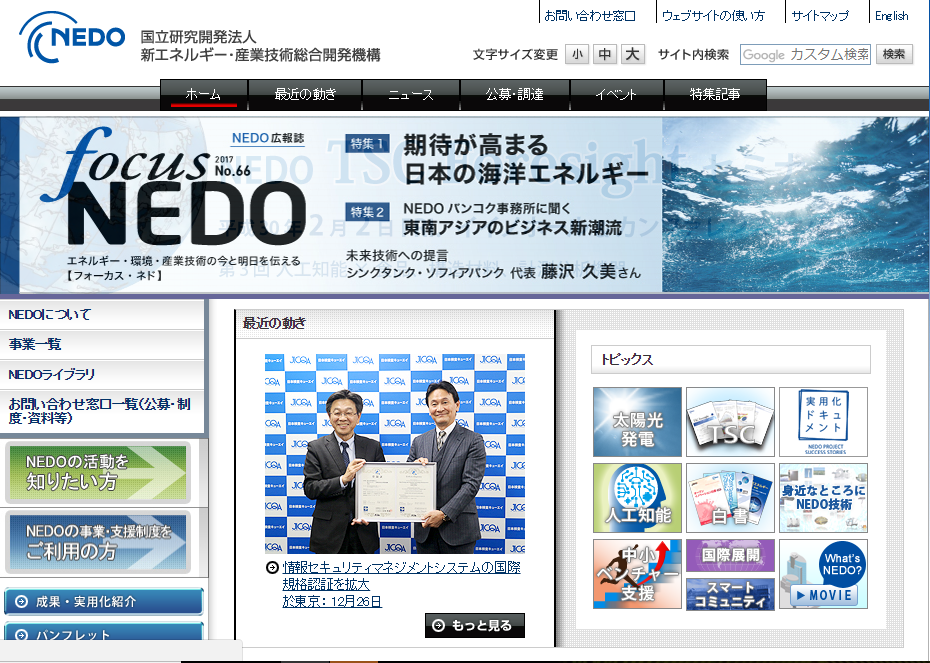930x663 pixels.
Task: Open the 中小ベンチャー支援 tile
Action: [637, 573]
